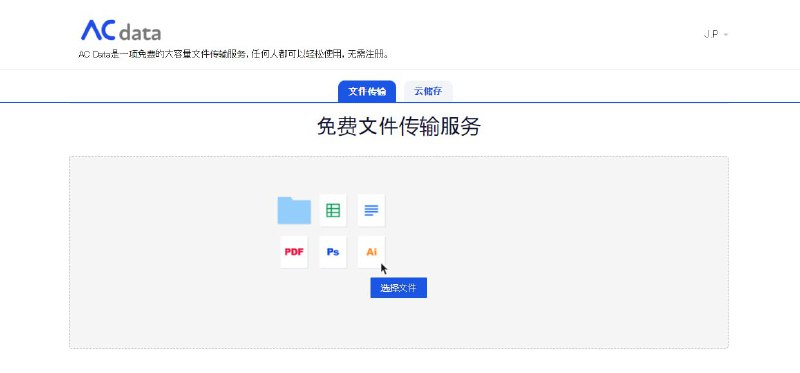800x373 pixels.
Task: Select the green spreadsheet file icon
Action: tap(333, 210)
